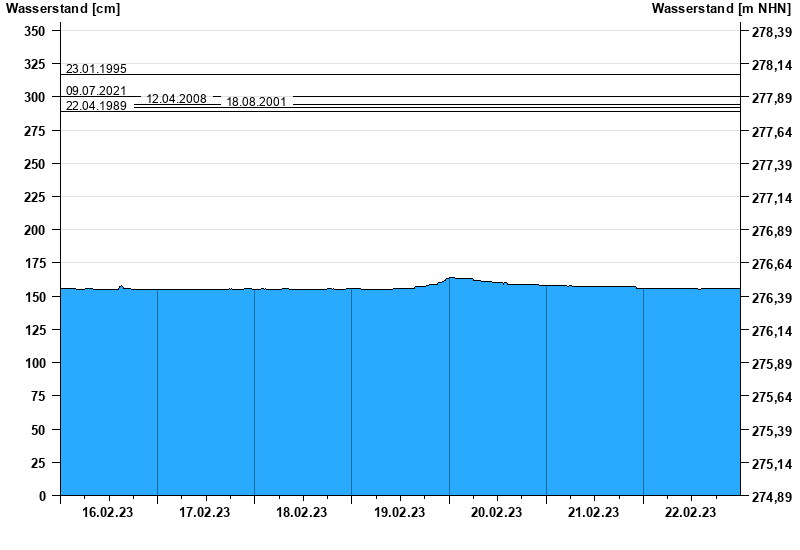Click the 22.04.1989 historic level label
This screenshot has width=800, height=550.
click(x=96, y=106)
